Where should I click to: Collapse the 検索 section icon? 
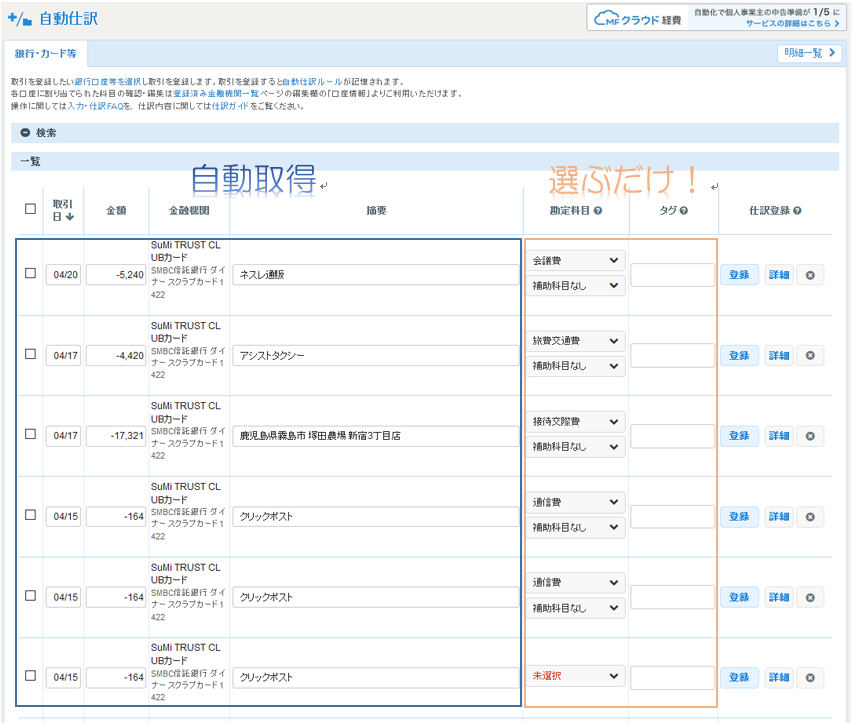pyautogui.click(x=25, y=132)
